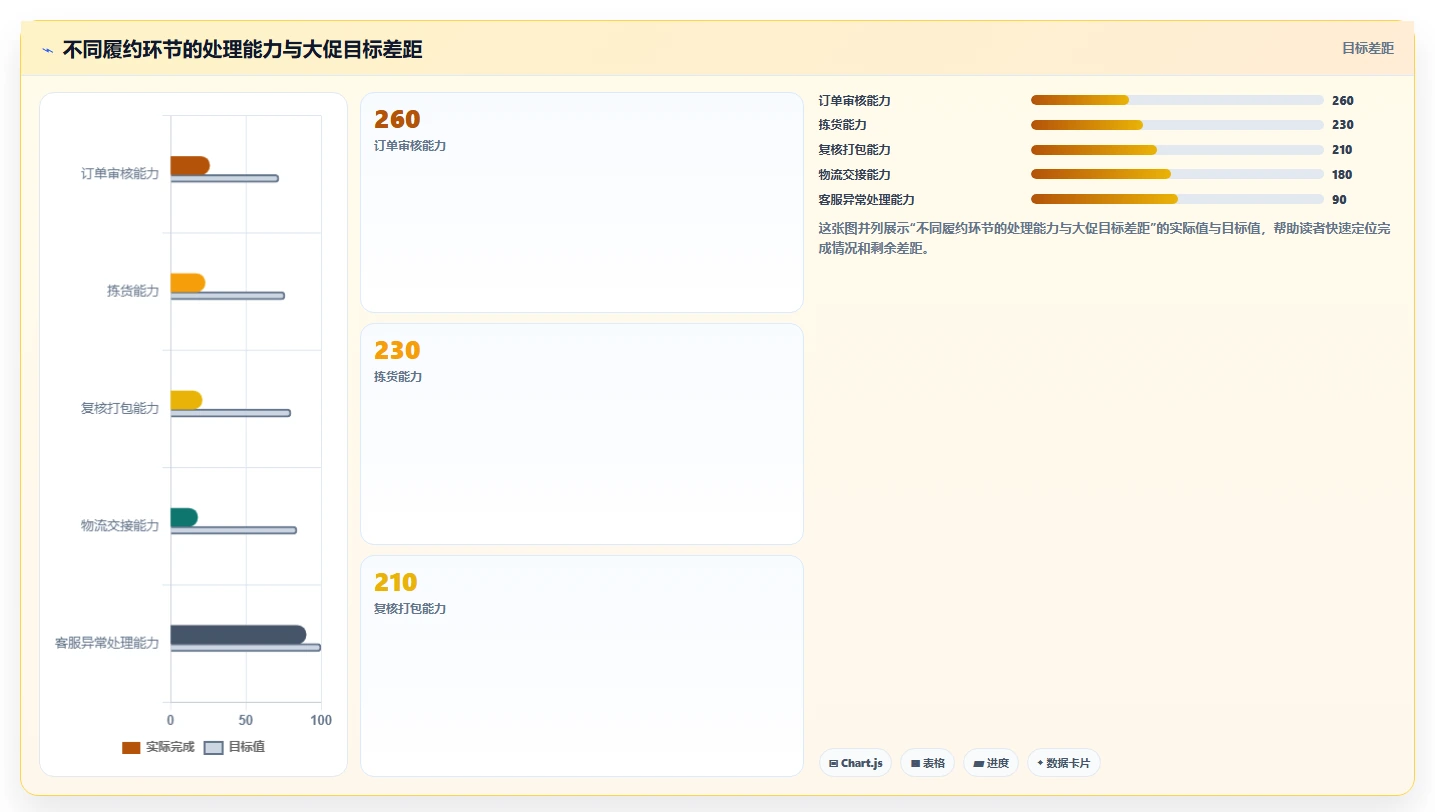Toggle the 实际完成 legend swatch

tap(131, 748)
